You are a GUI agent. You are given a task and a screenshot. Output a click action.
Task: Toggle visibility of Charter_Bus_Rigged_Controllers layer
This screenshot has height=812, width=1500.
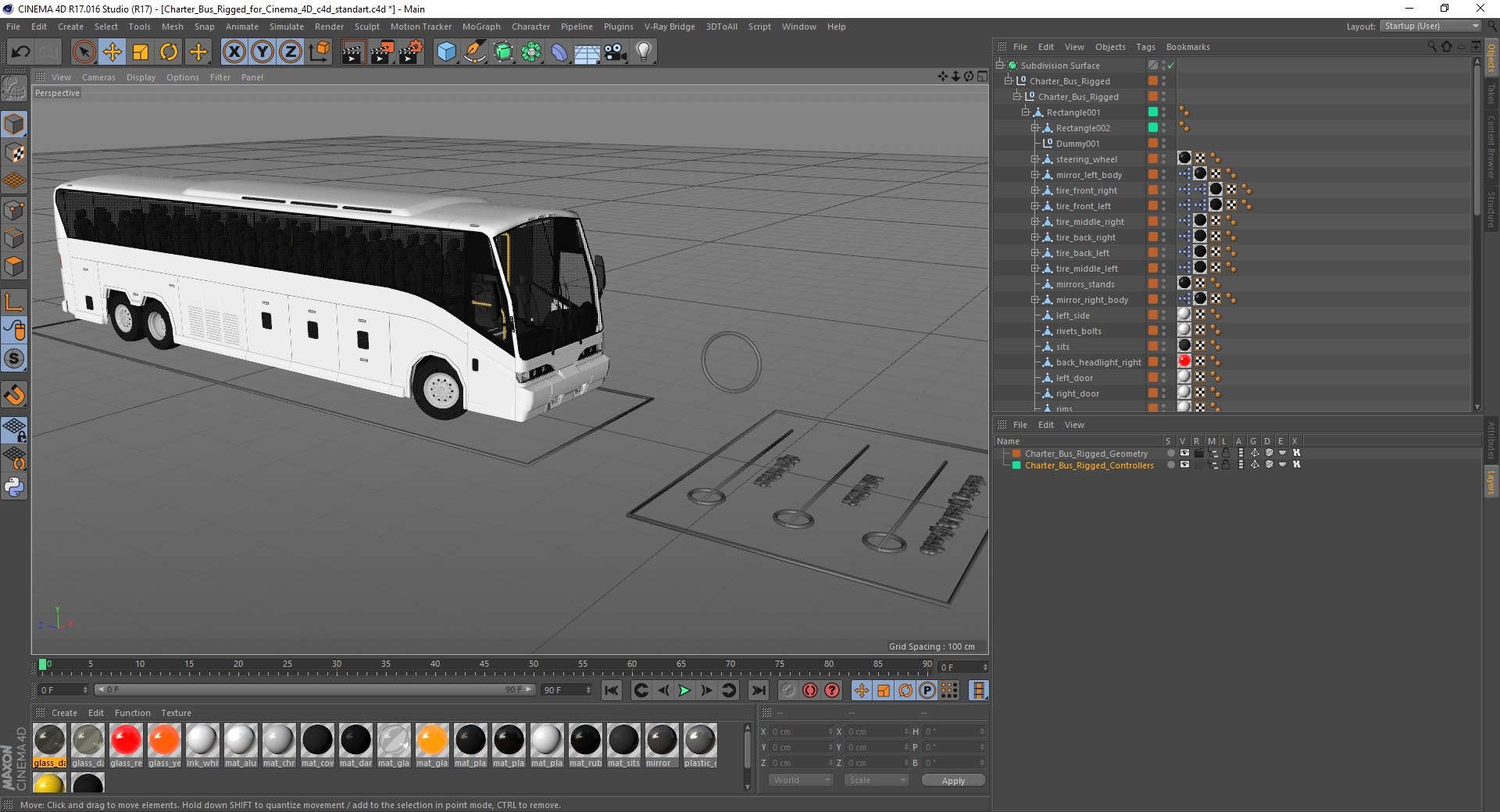[x=1184, y=465]
